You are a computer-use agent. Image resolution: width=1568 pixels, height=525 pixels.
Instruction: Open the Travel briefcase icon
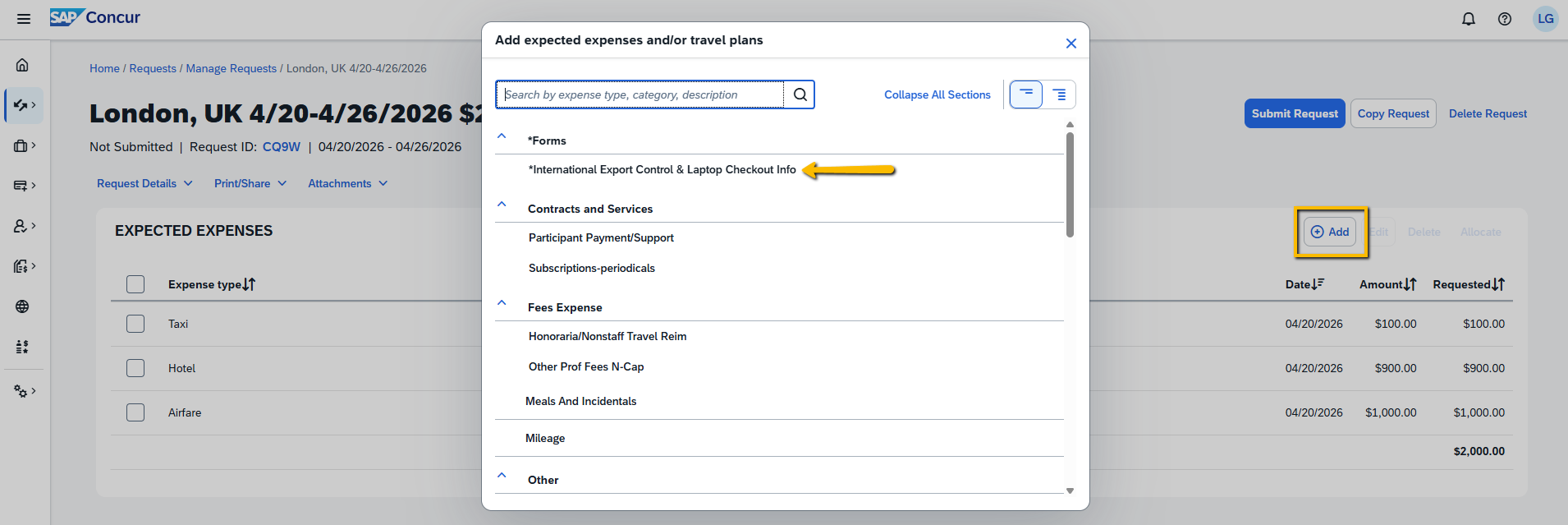(22, 145)
